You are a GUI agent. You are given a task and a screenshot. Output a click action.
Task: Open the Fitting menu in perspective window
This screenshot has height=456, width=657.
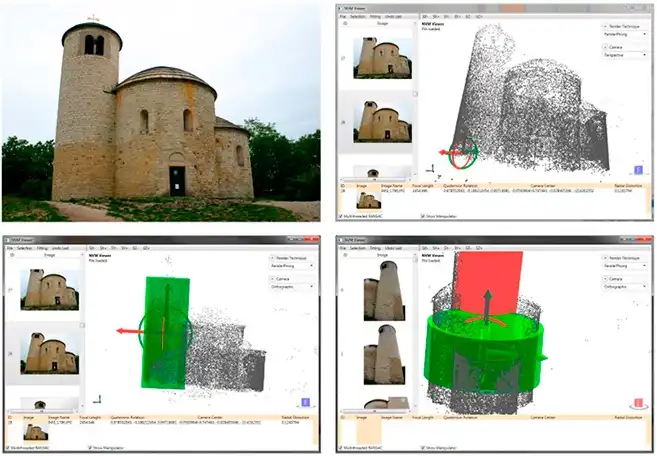coord(373,17)
